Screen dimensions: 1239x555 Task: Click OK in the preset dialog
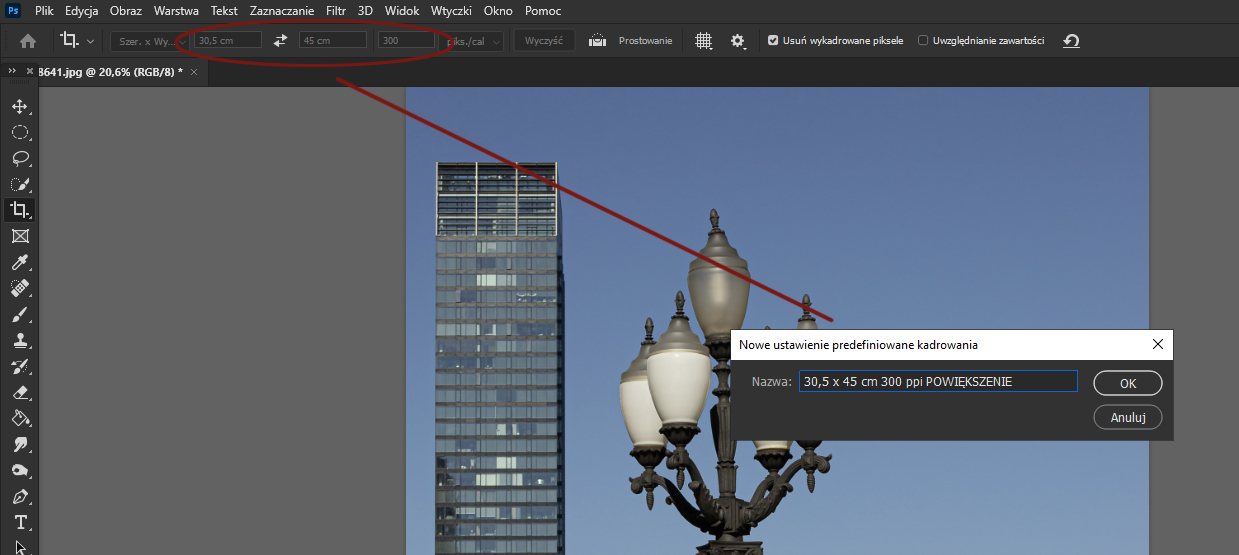click(x=1127, y=383)
